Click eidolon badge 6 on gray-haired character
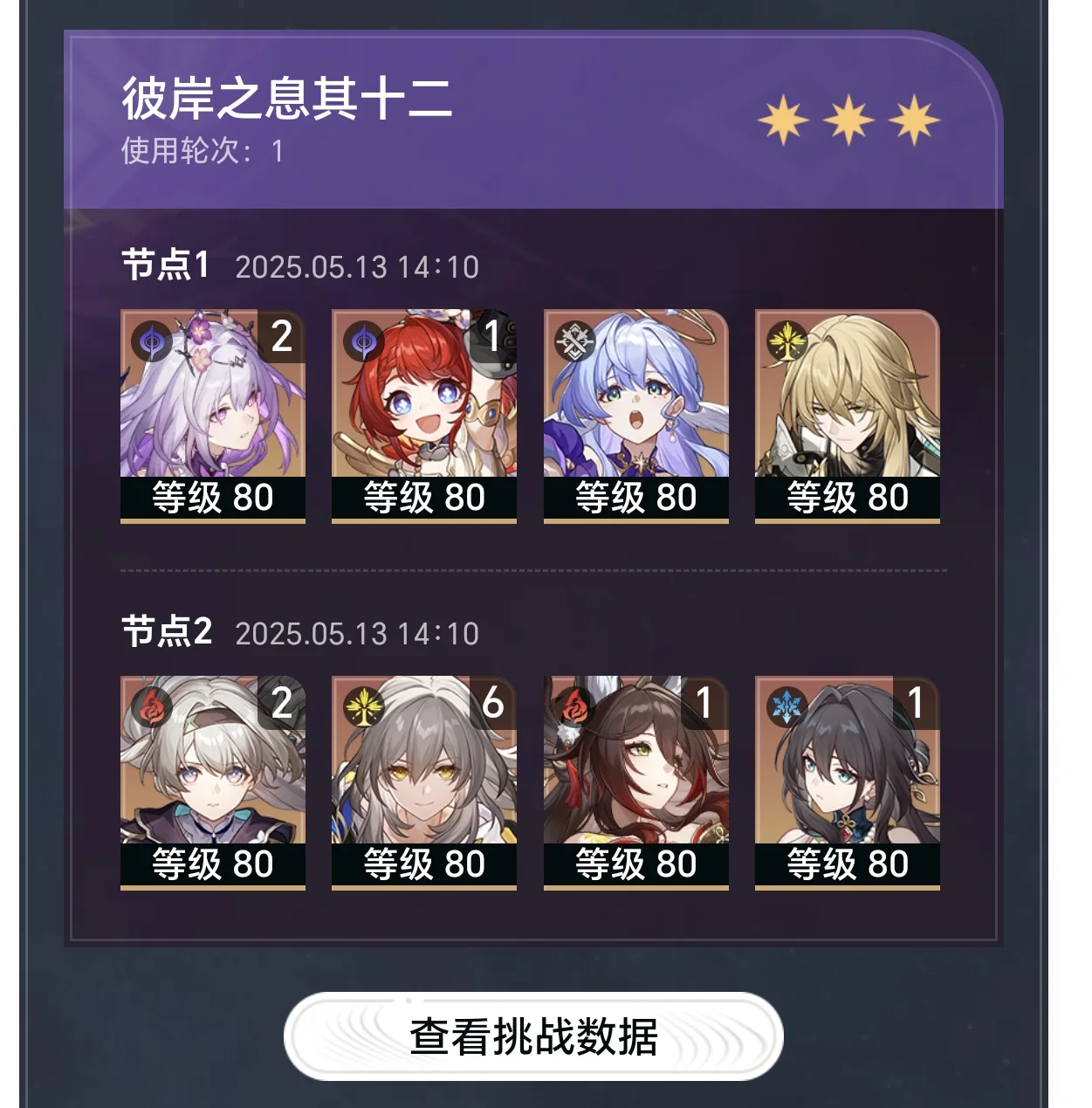 click(x=493, y=702)
